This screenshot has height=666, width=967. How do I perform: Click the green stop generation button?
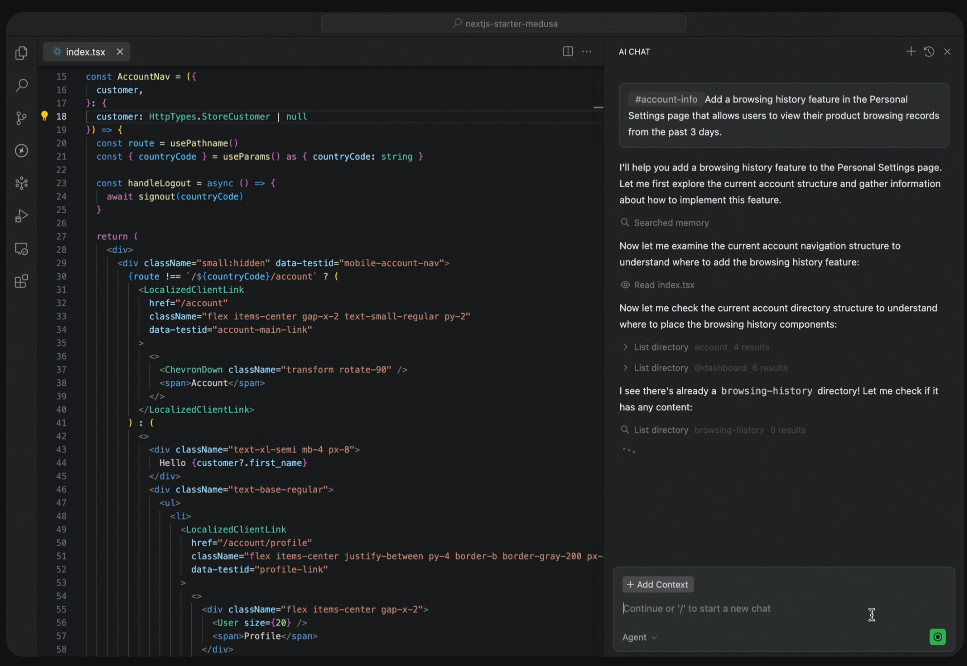pos(937,637)
